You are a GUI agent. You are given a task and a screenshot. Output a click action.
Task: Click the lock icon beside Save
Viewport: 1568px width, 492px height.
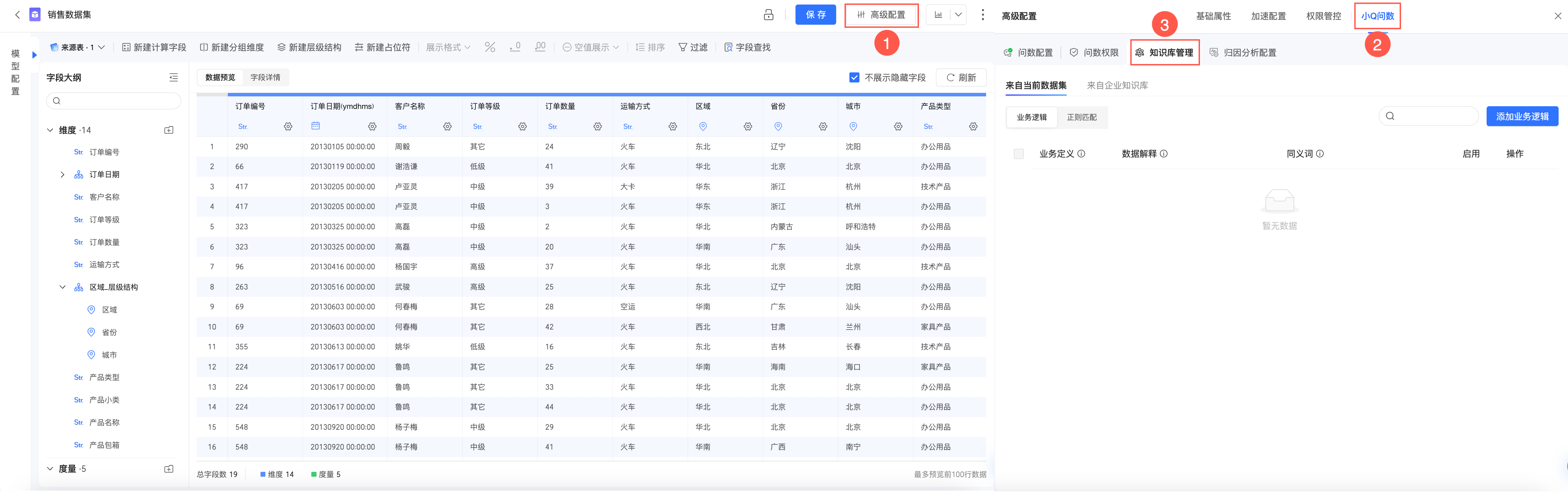tap(769, 15)
